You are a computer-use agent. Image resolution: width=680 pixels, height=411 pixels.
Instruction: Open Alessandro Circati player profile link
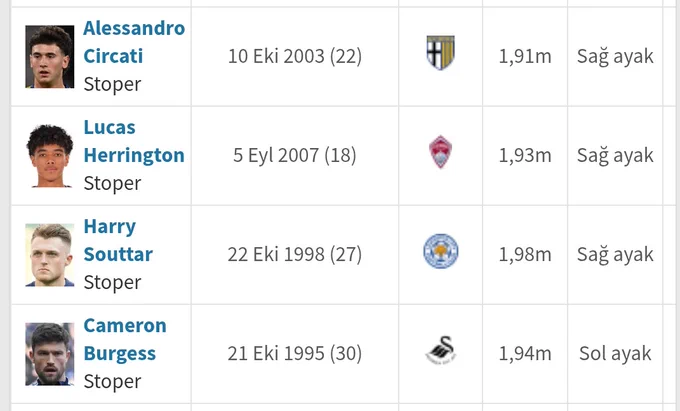(x=134, y=42)
